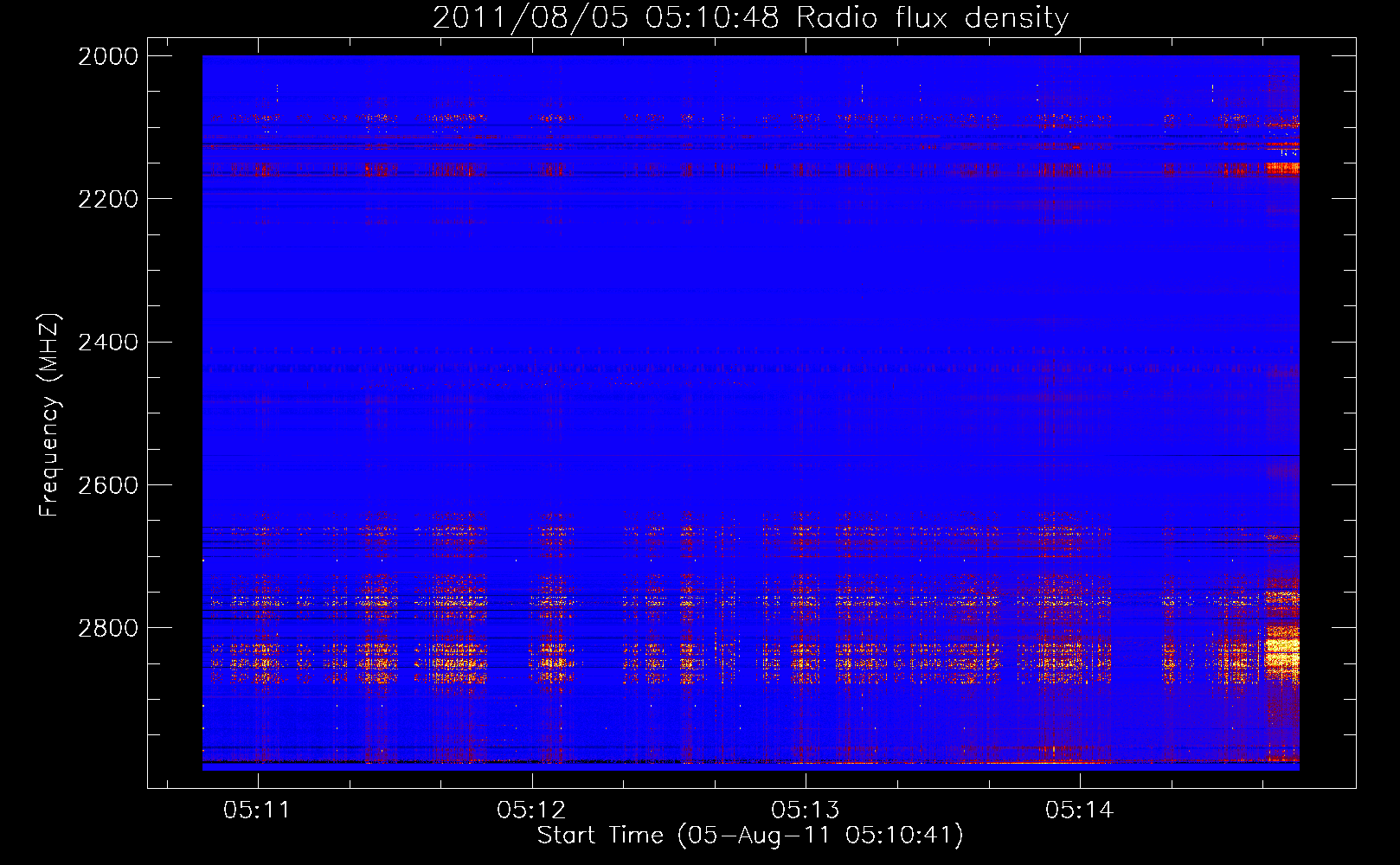Click the 05:14 time tick label
The width and height of the screenshot is (1400, 865).
click(1080, 810)
